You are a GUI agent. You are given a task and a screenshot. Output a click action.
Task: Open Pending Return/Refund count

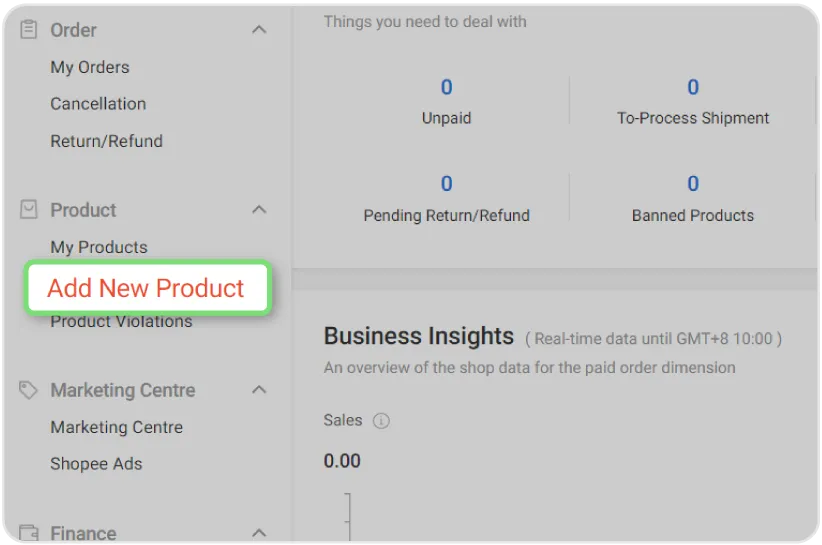coord(446,184)
